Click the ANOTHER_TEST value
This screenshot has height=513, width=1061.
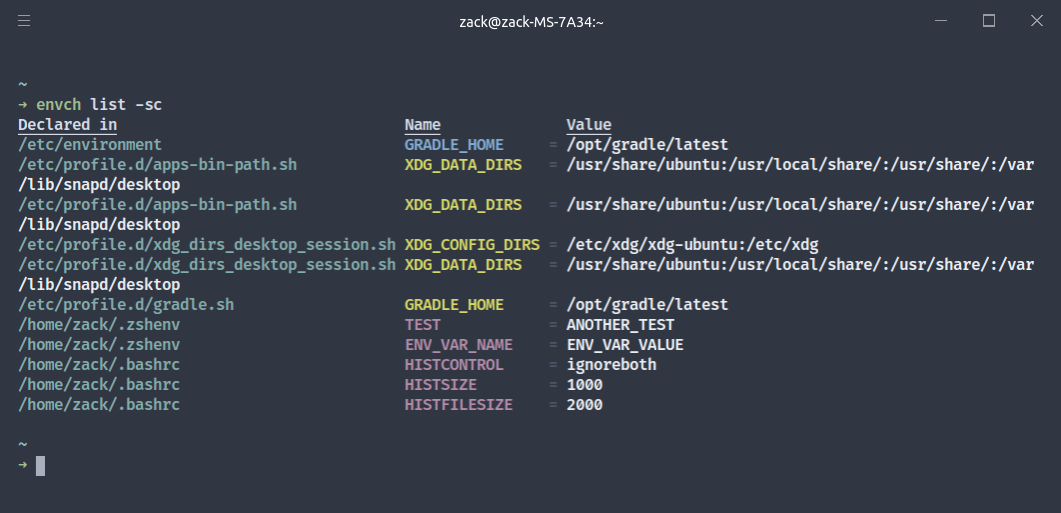click(620, 325)
